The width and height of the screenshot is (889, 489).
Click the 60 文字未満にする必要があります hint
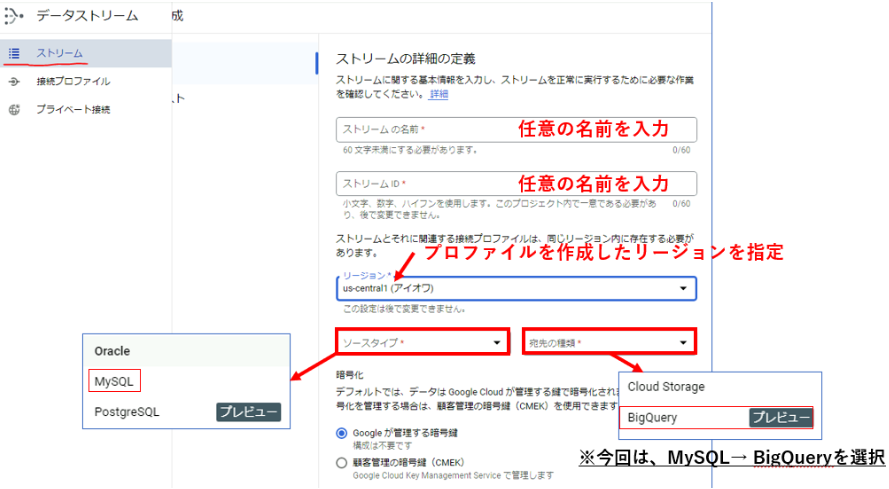(x=410, y=150)
